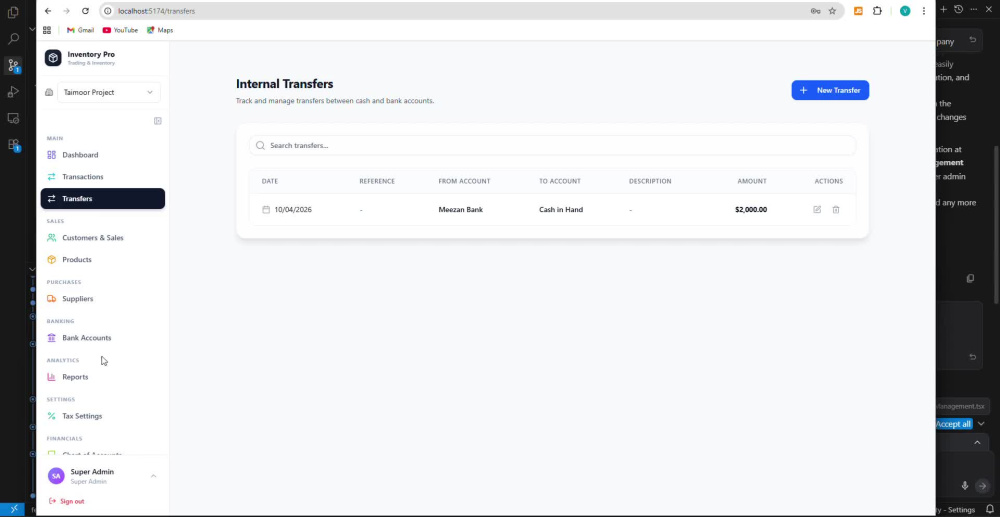This screenshot has height=517, width=1000.
Task: Close the VS Code chat panel
Action: coord(989,9)
